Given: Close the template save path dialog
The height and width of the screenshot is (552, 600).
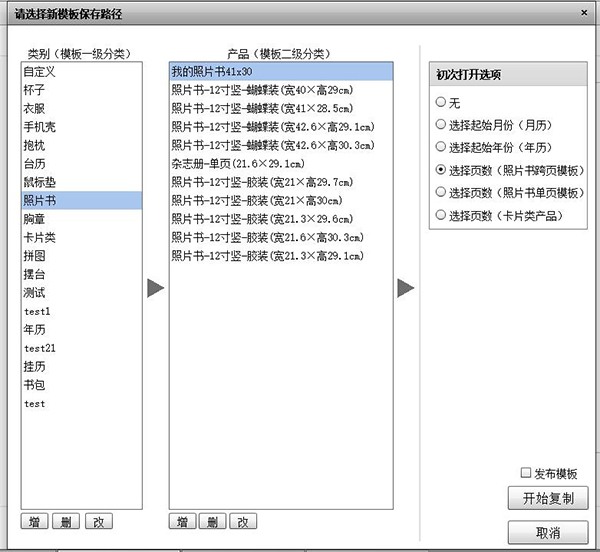Looking at the screenshot, I should click(584, 13).
